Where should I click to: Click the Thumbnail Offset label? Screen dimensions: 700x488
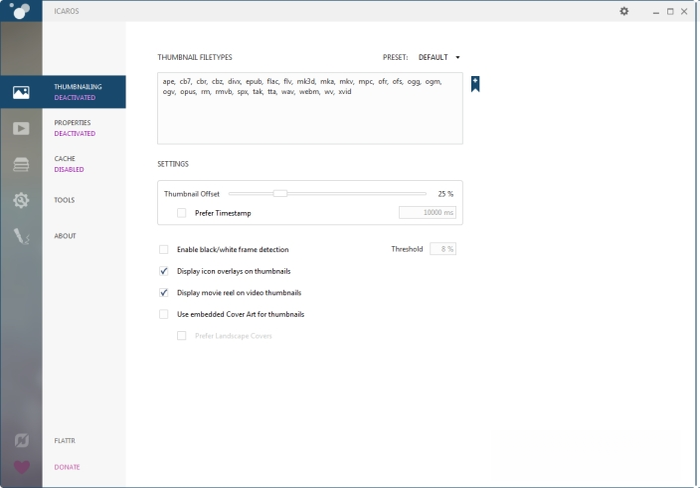(x=192, y=194)
